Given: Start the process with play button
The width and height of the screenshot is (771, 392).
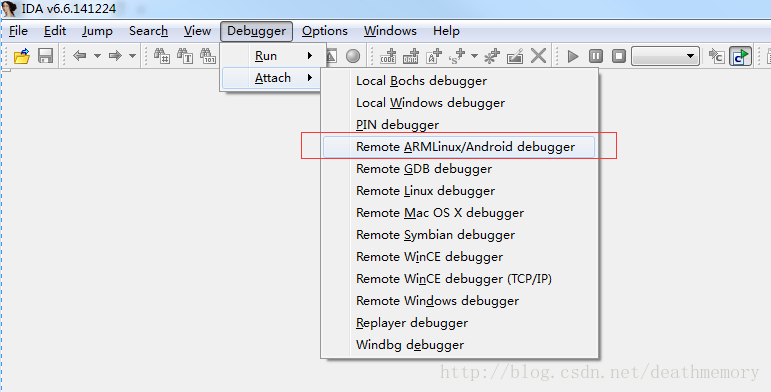Looking at the screenshot, I should (x=573, y=56).
